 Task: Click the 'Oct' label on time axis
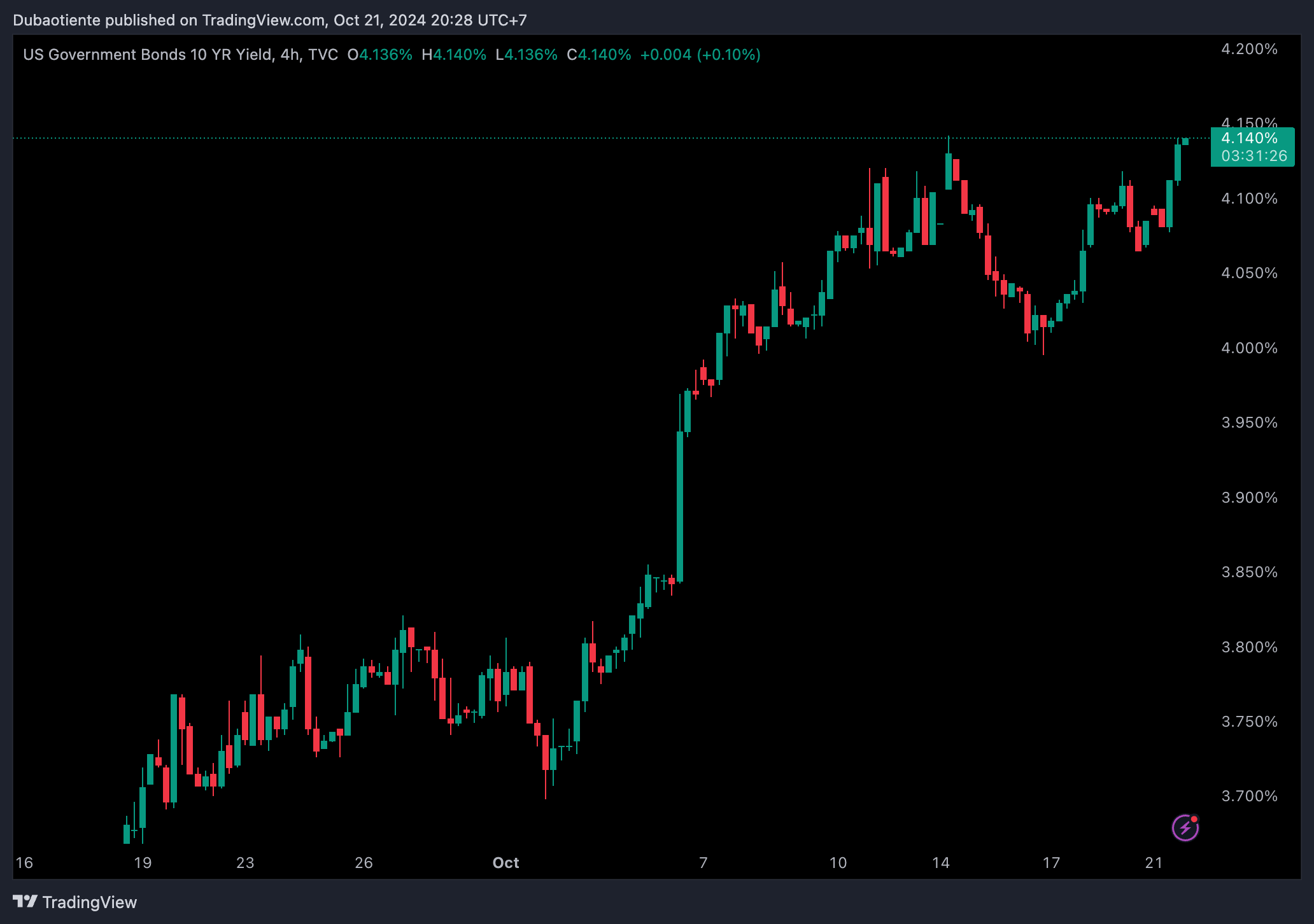pyautogui.click(x=506, y=863)
